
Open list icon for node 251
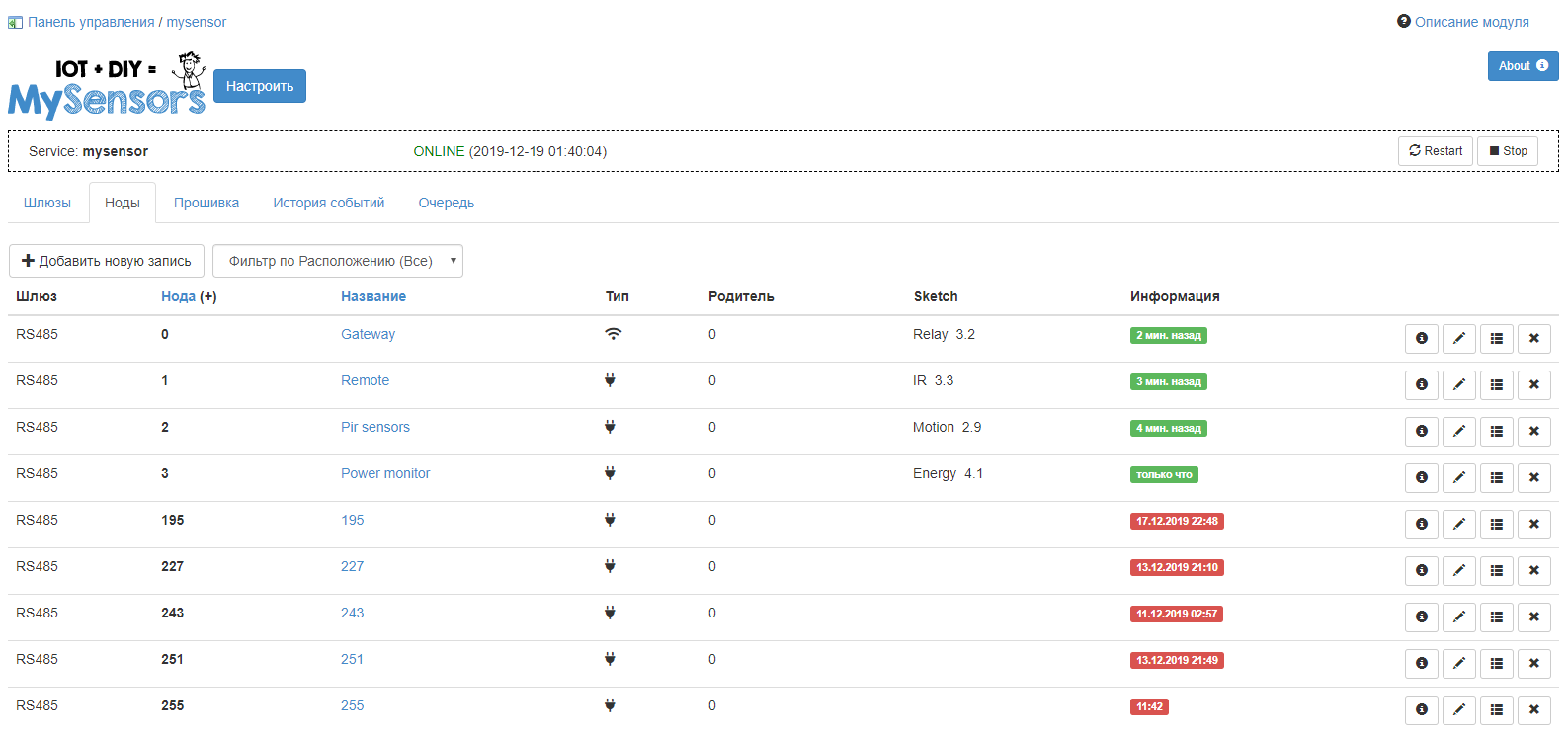[x=1496, y=663]
